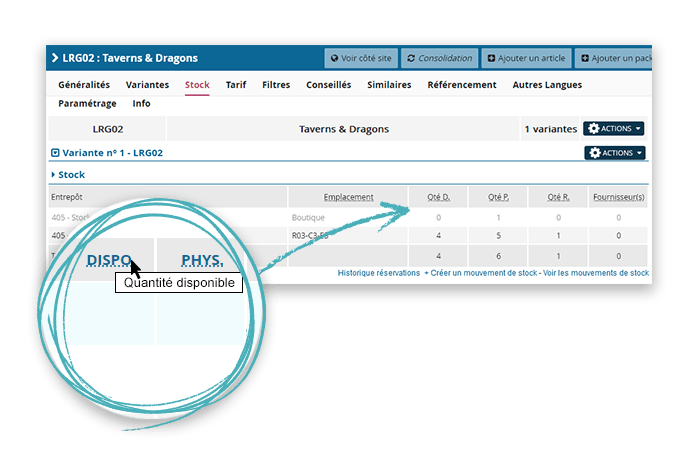Click the chevron before LRG02 title

click(55, 58)
